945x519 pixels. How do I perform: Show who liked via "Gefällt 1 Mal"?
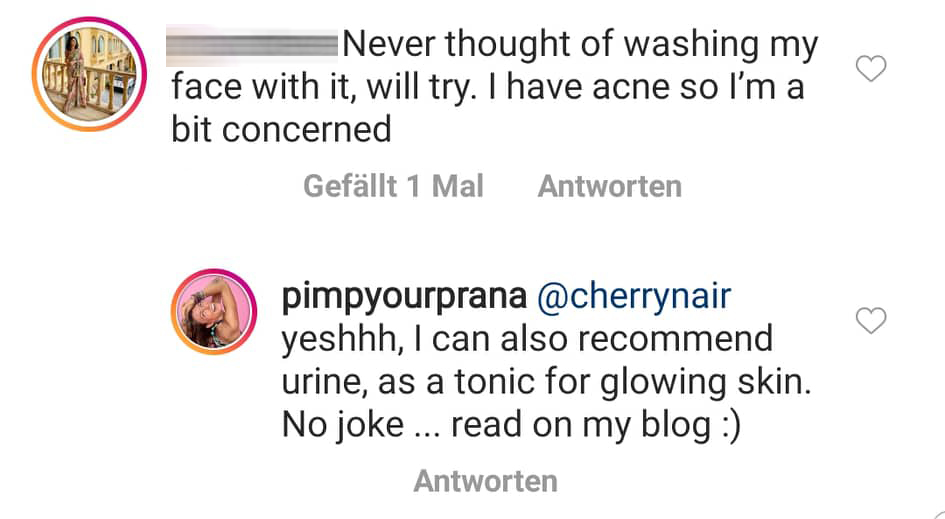pyautogui.click(x=393, y=186)
